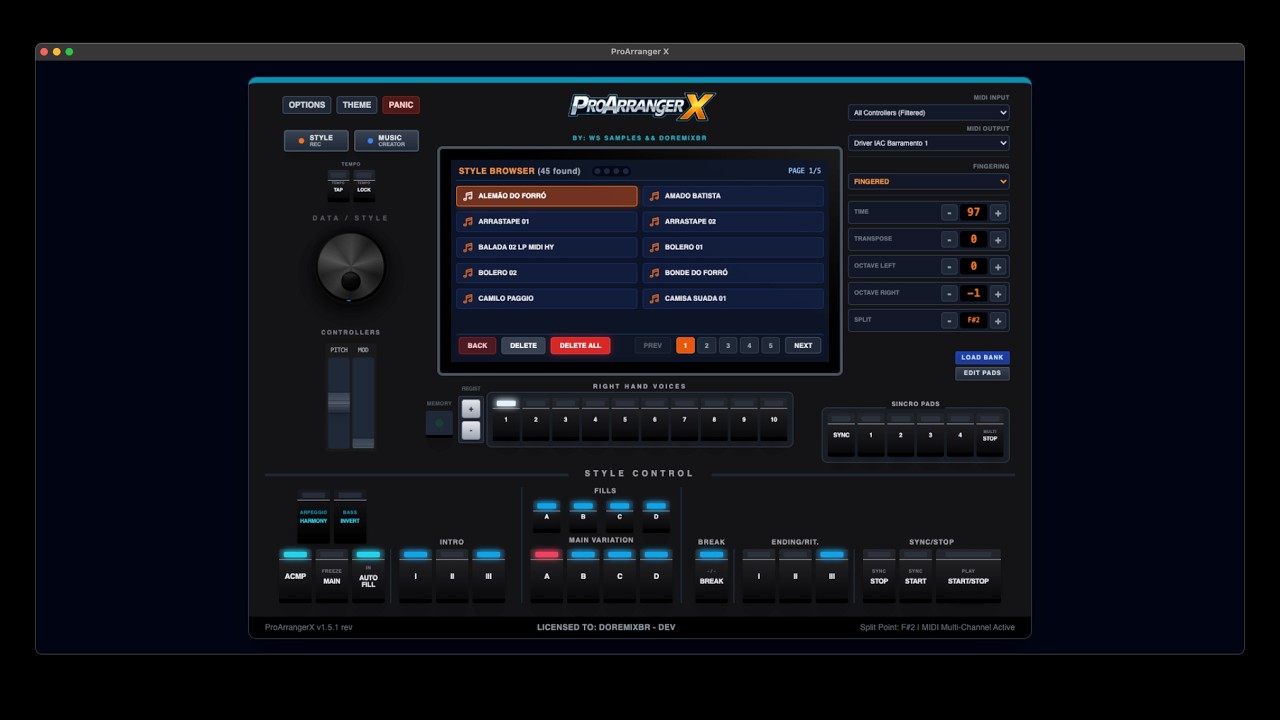Go to Next style browser page

(803, 345)
